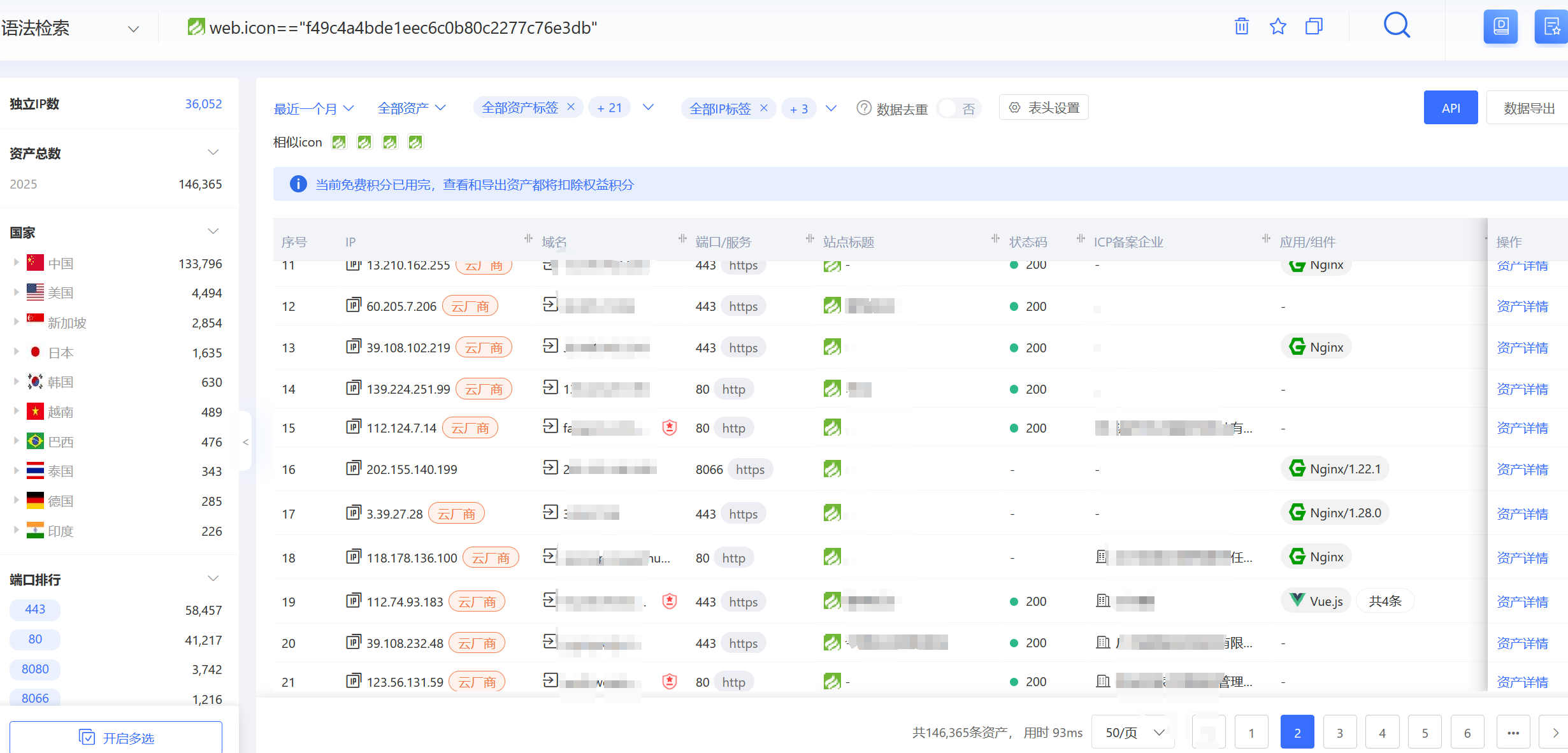Click the blue API button
1568x753 pixels.
[x=1450, y=108]
